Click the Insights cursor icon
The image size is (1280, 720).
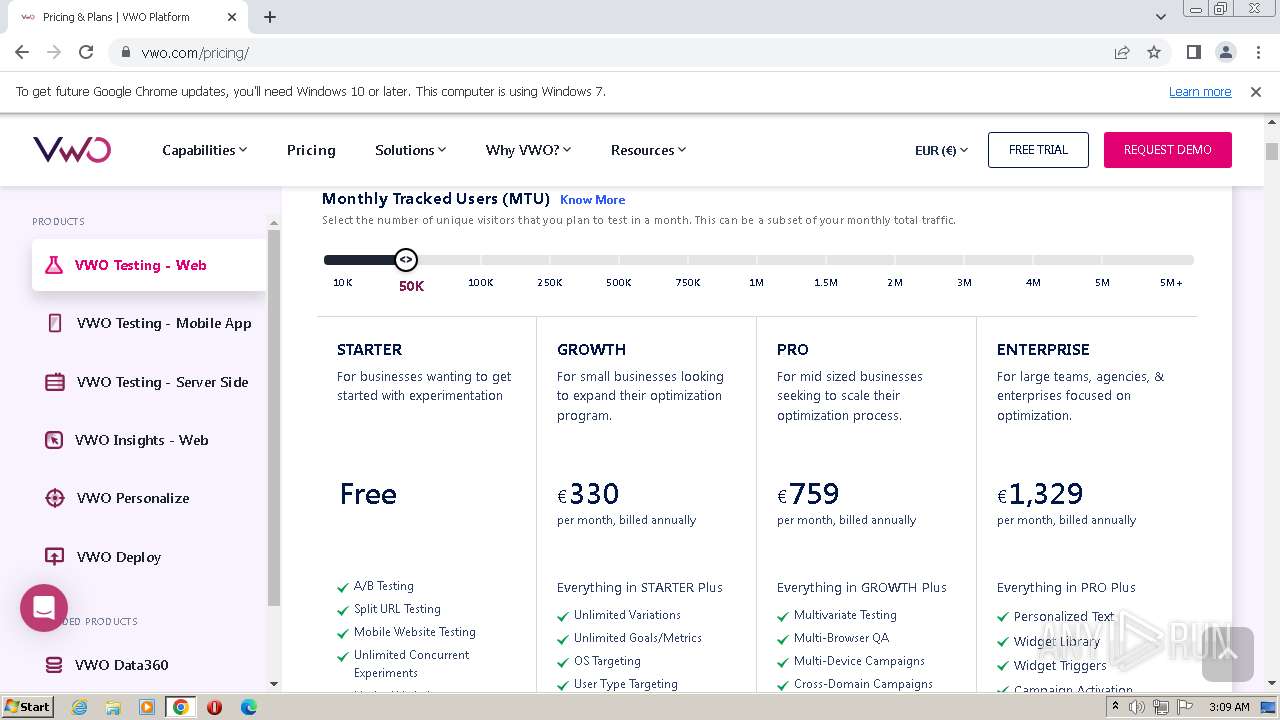[x=55, y=440]
